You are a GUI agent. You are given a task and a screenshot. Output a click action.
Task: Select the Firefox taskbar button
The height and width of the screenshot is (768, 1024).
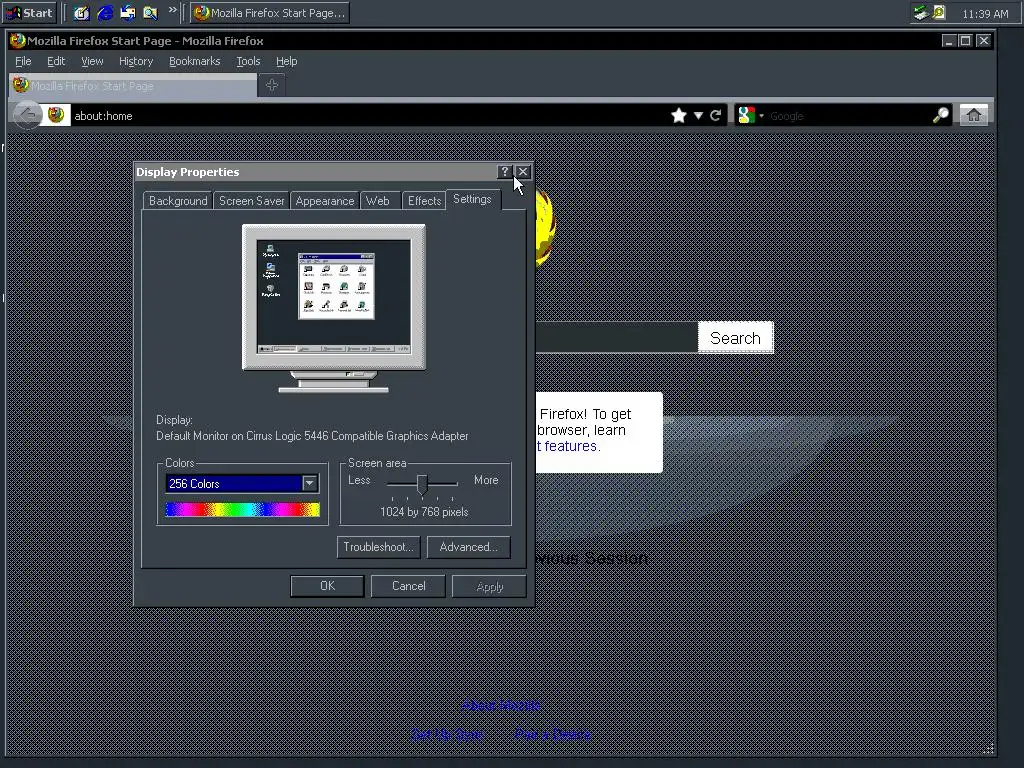[x=270, y=13]
